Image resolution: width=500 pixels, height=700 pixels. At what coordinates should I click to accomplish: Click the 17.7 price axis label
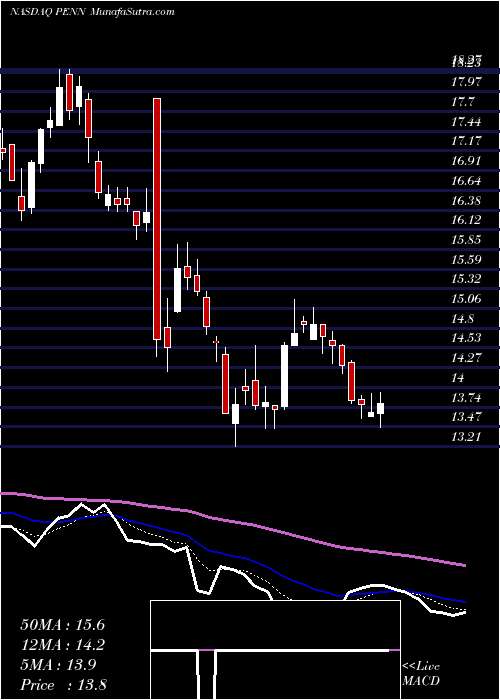pyautogui.click(x=463, y=102)
